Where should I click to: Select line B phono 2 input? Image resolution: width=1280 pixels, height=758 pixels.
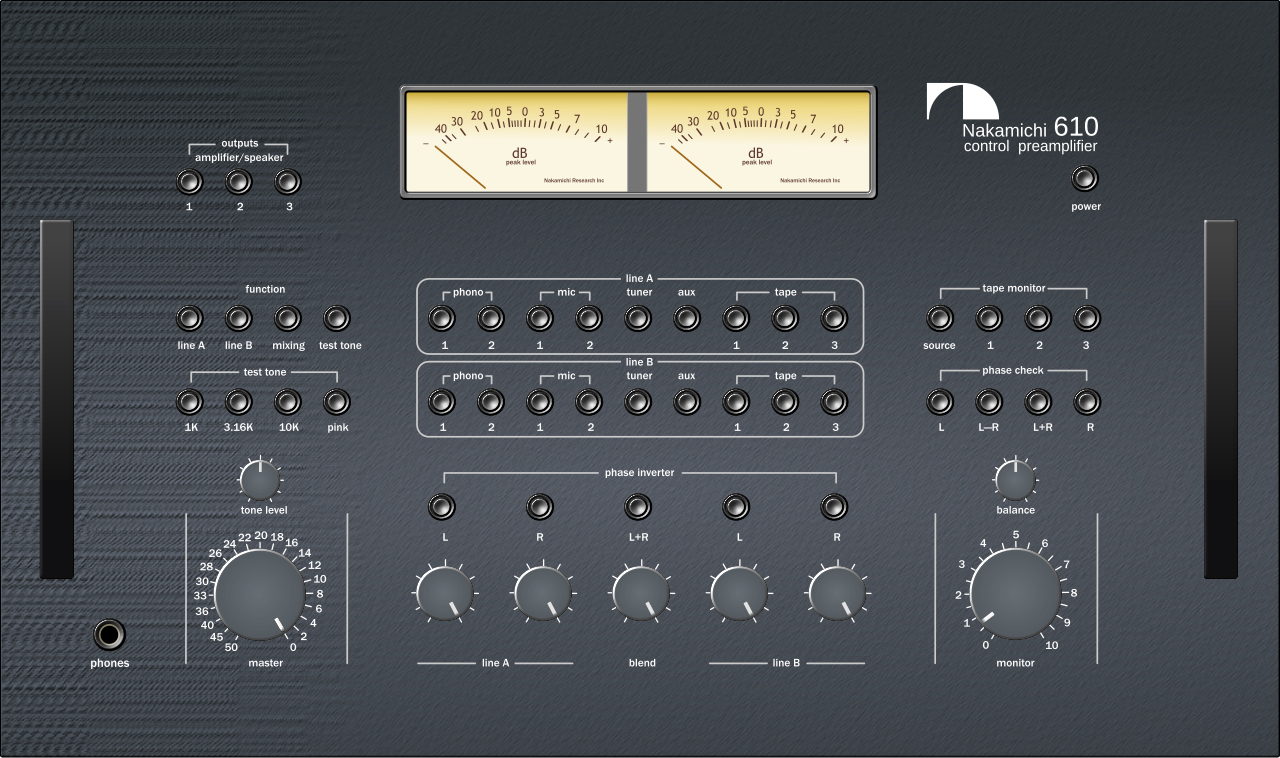click(x=490, y=402)
